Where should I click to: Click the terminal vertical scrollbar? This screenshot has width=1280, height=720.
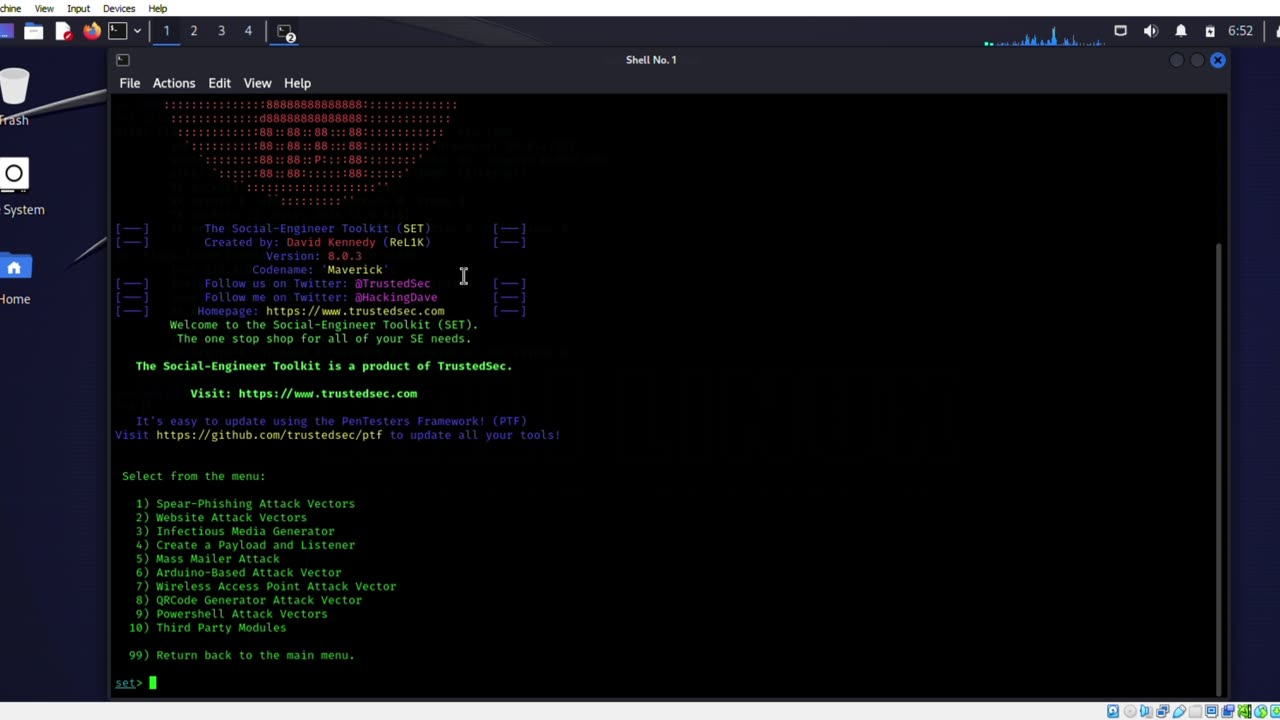pyautogui.click(x=1218, y=468)
